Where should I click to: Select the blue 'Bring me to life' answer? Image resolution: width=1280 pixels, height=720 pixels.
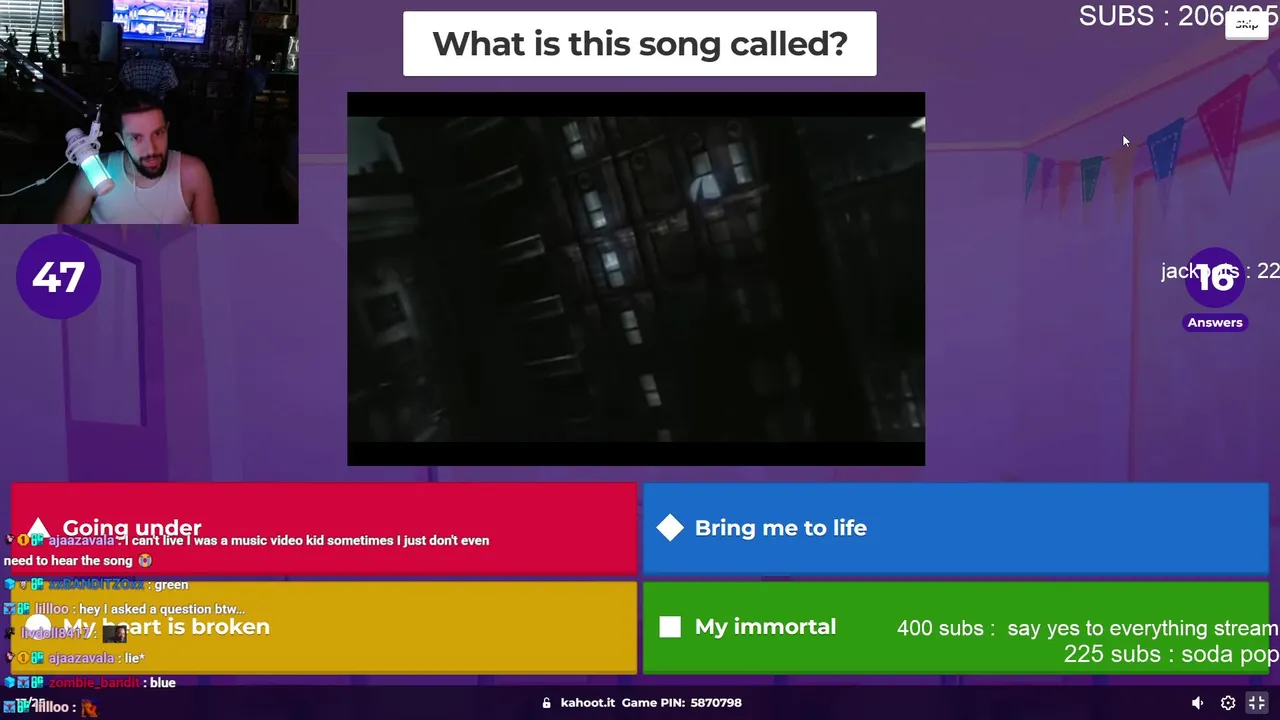[x=955, y=528]
